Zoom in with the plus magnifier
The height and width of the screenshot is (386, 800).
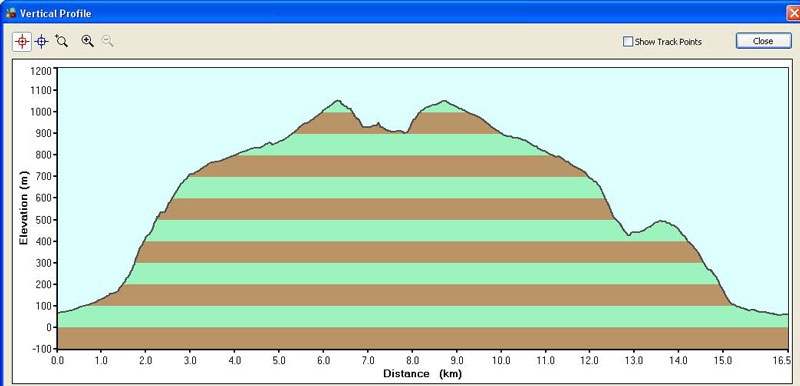pyautogui.click(x=87, y=41)
